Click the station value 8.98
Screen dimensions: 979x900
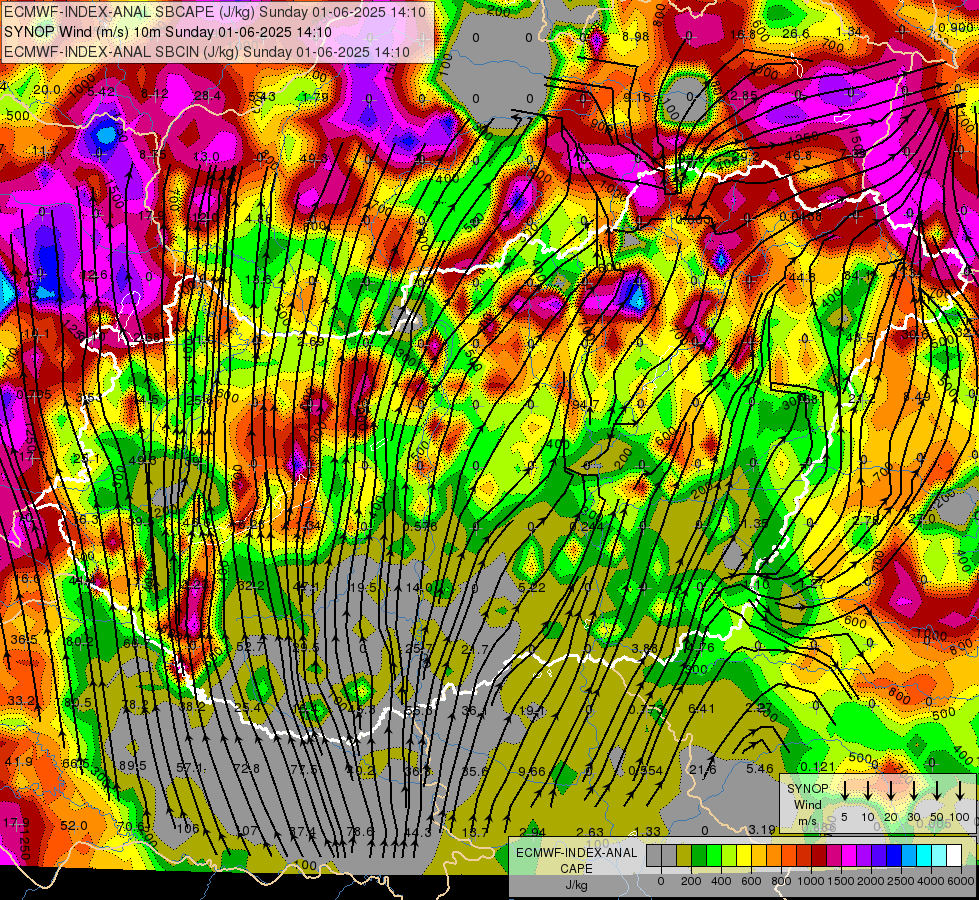click(x=636, y=37)
